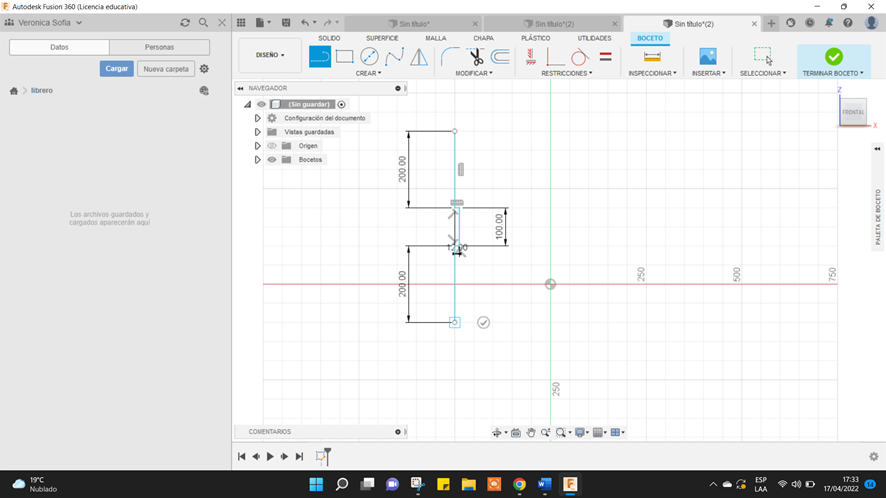Click the Redo arrow

coord(328,23)
